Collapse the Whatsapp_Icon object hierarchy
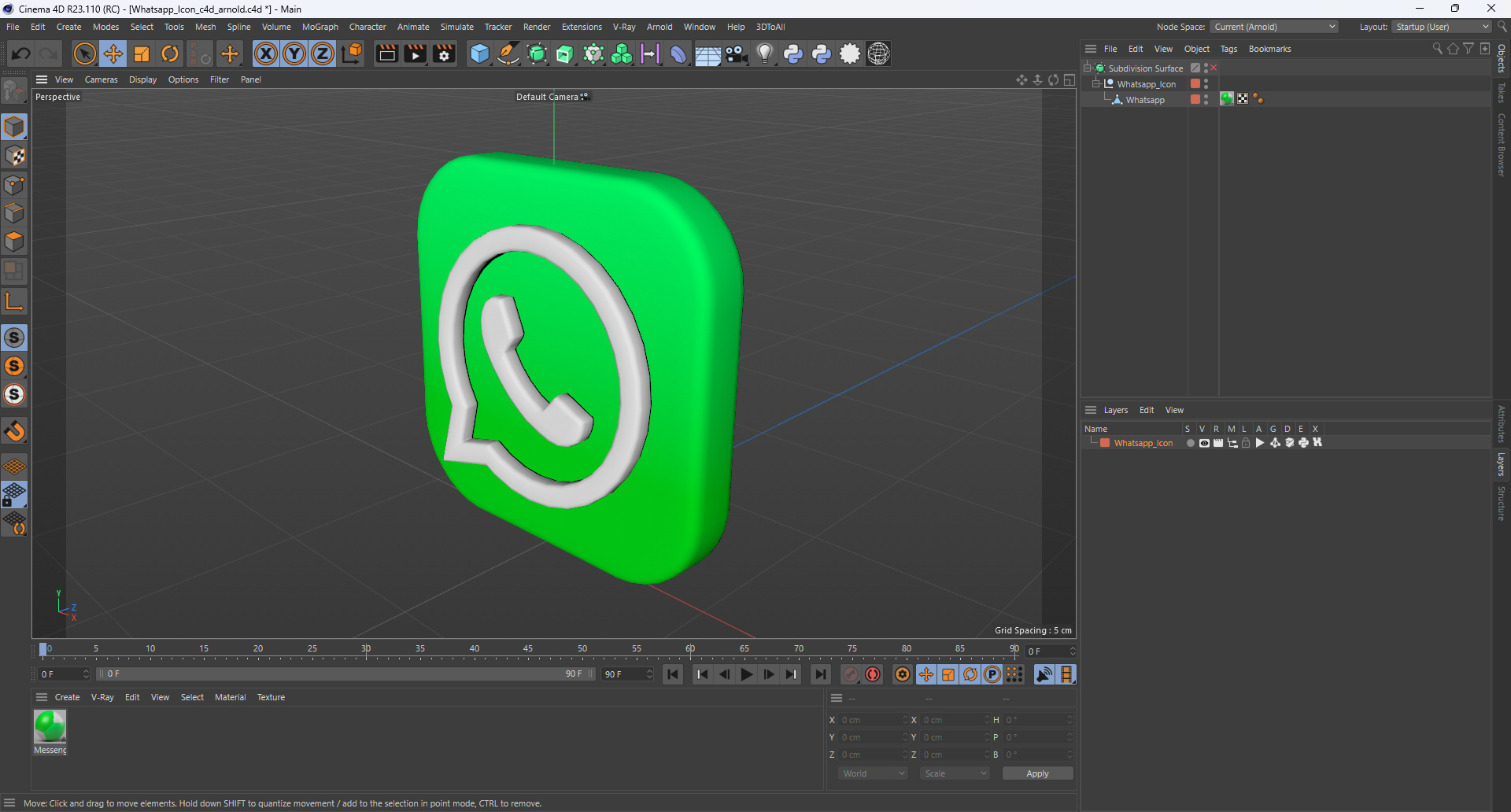The image size is (1511, 812). pos(1095,83)
